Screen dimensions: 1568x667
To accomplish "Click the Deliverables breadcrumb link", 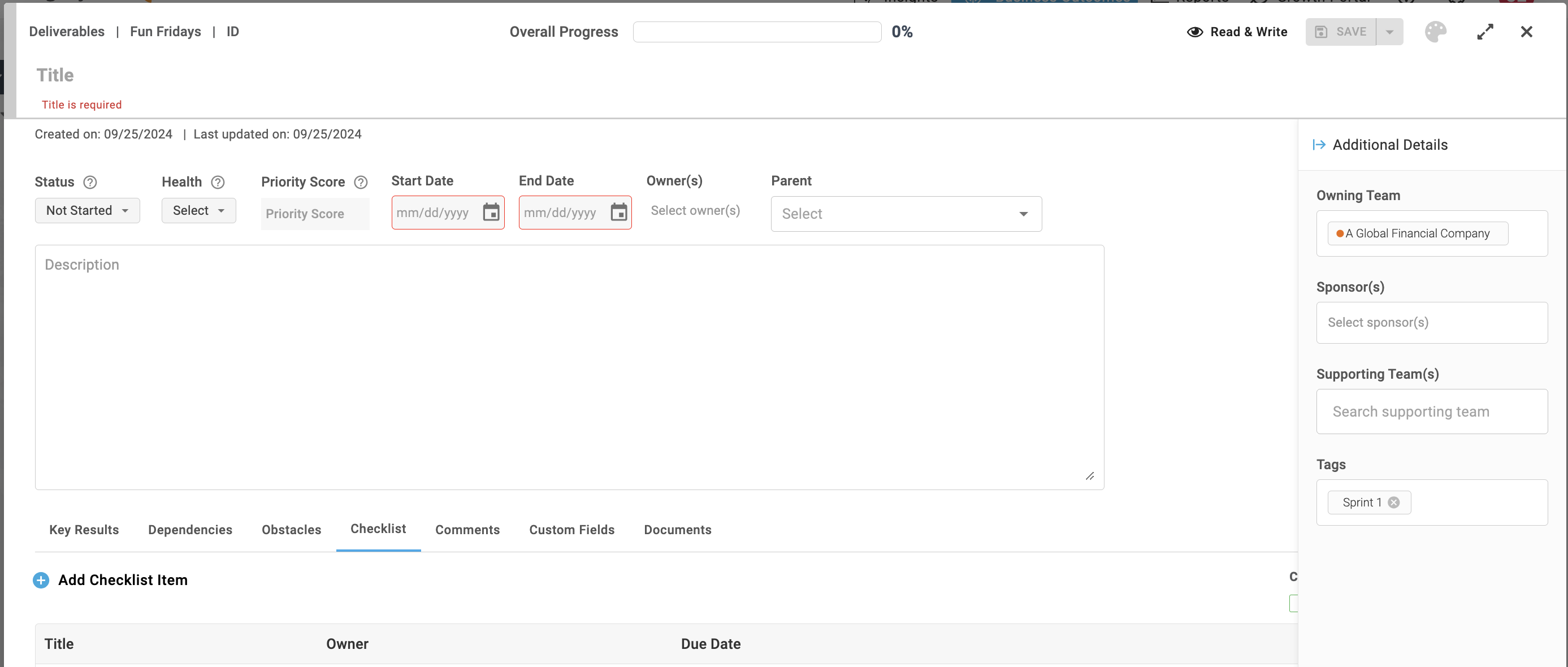I will tap(67, 32).
